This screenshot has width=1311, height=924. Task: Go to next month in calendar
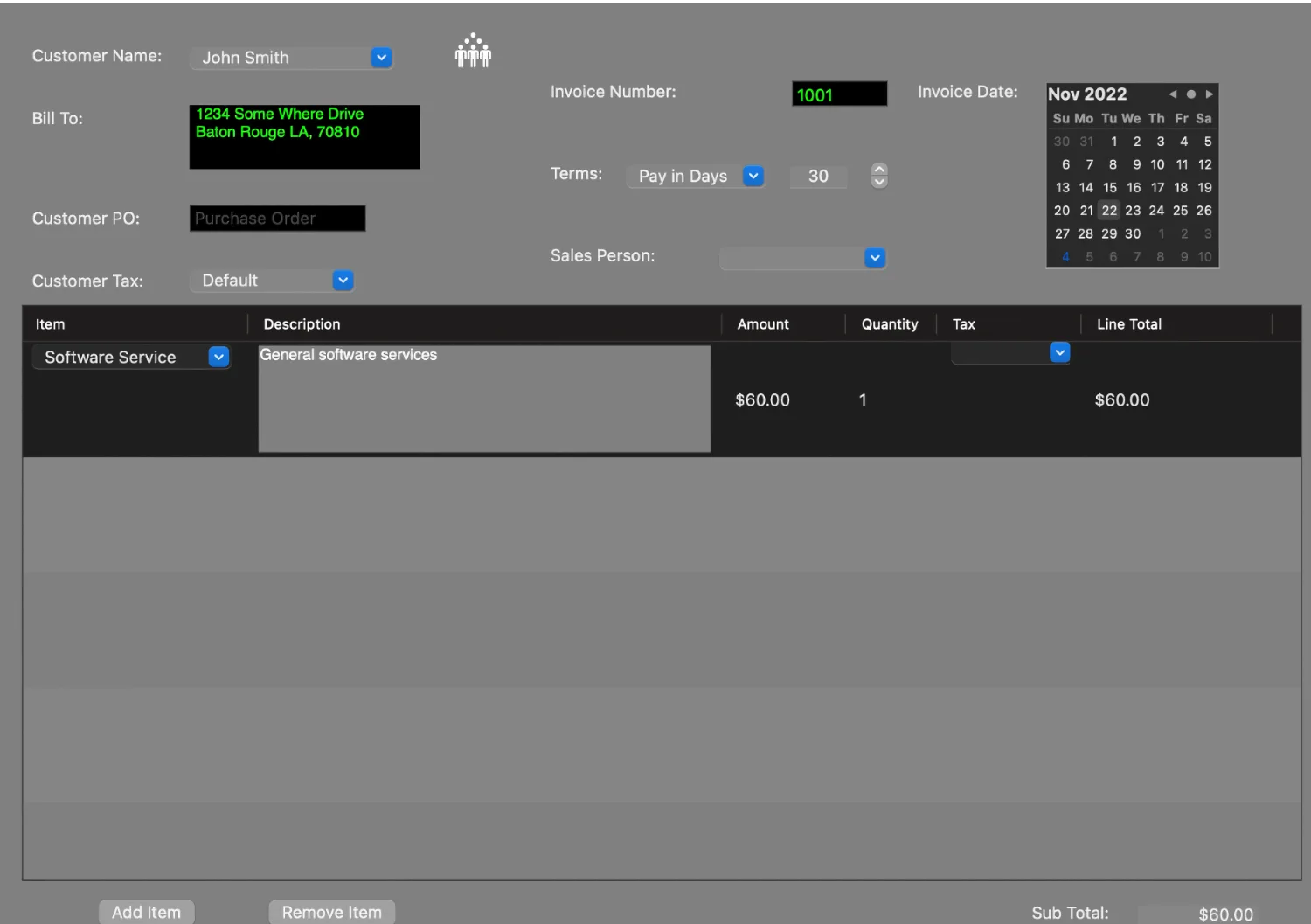tap(1210, 94)
